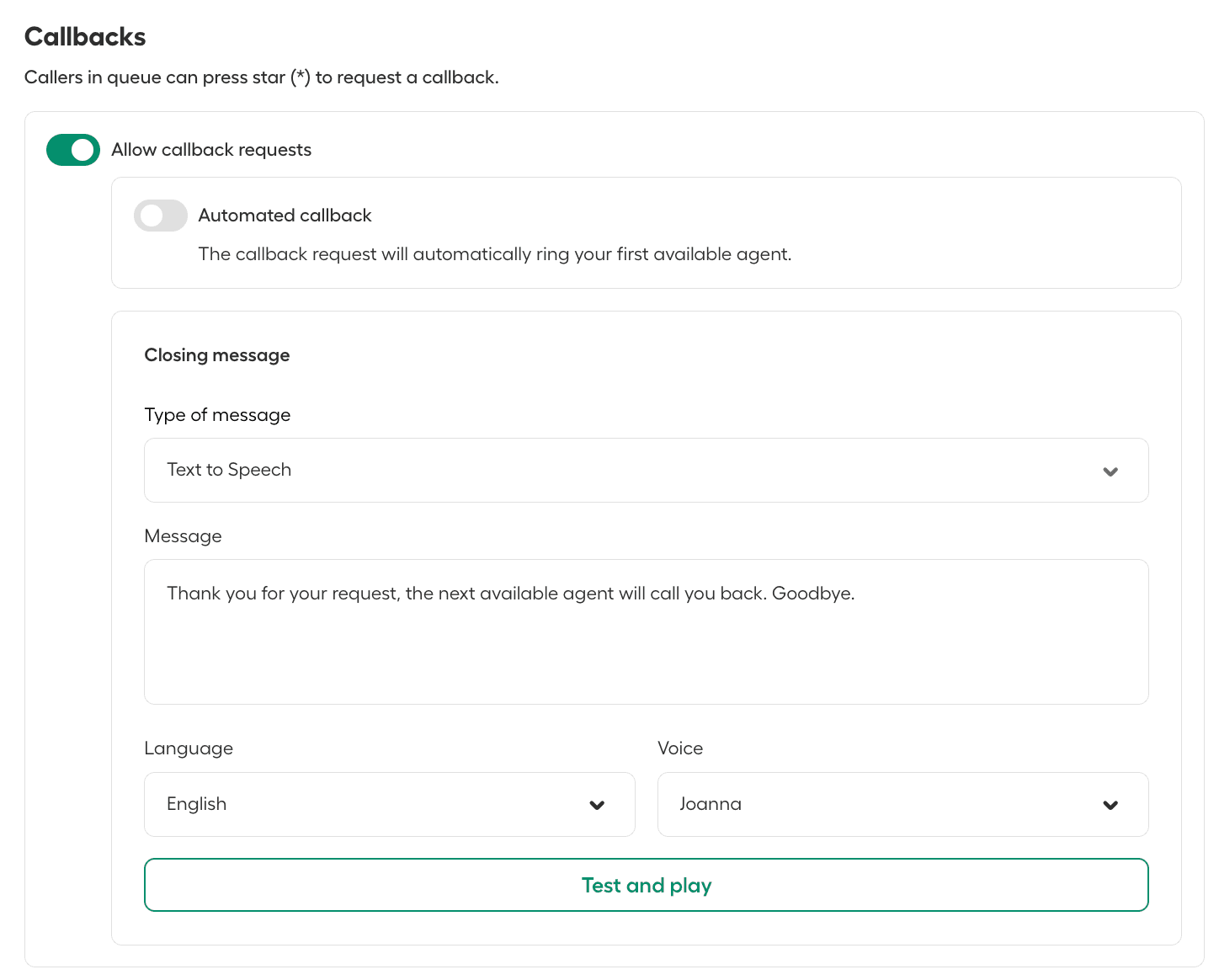Disable the Allow callback requests toggle
Image resolution: width=1219 pixels, height=980 pixels.
73,150
